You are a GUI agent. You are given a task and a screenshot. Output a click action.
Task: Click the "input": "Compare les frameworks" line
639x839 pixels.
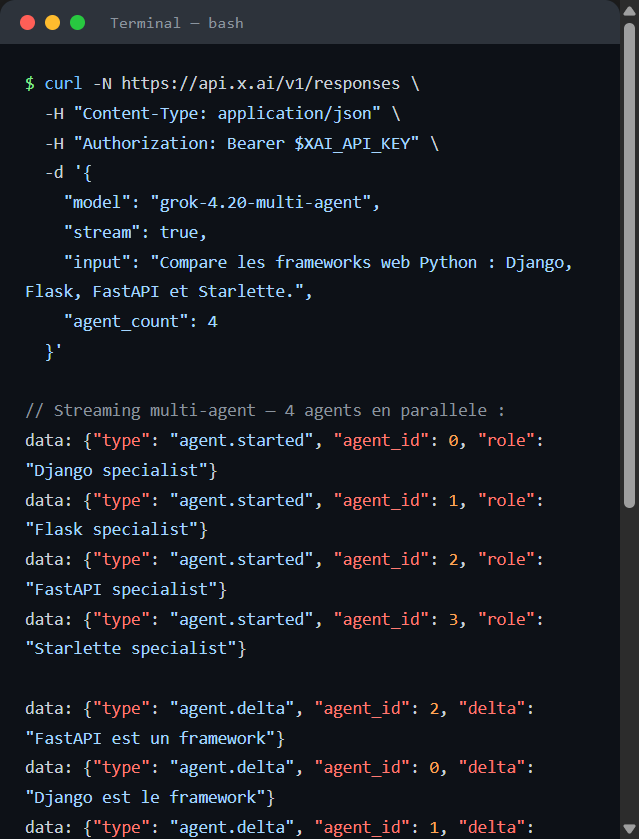[x=318, y=263]
